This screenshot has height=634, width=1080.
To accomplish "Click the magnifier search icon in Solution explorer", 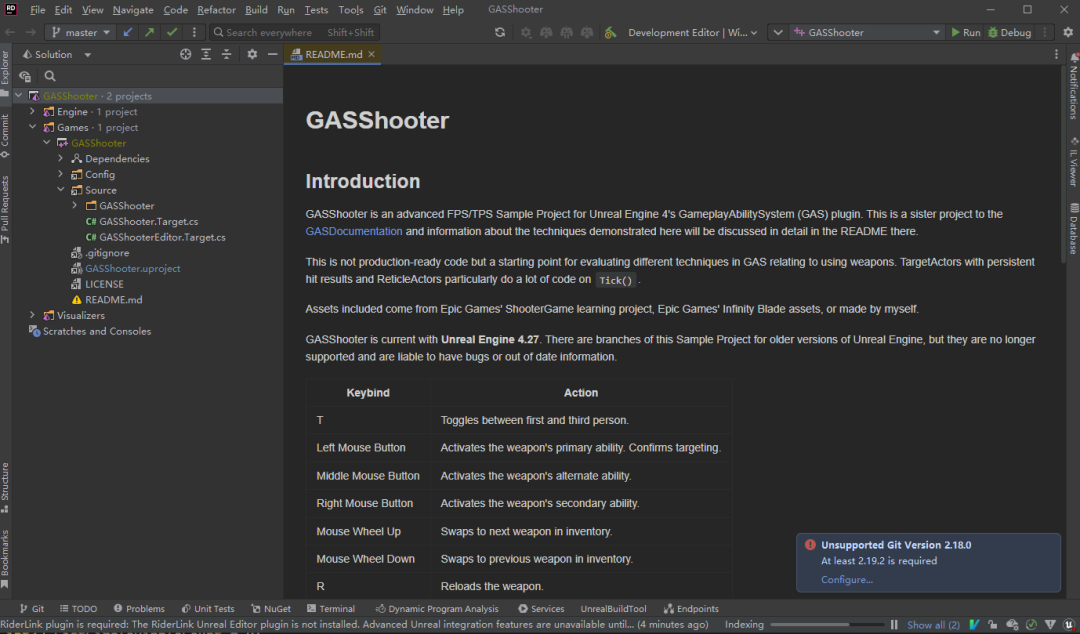I will [50, 76].
